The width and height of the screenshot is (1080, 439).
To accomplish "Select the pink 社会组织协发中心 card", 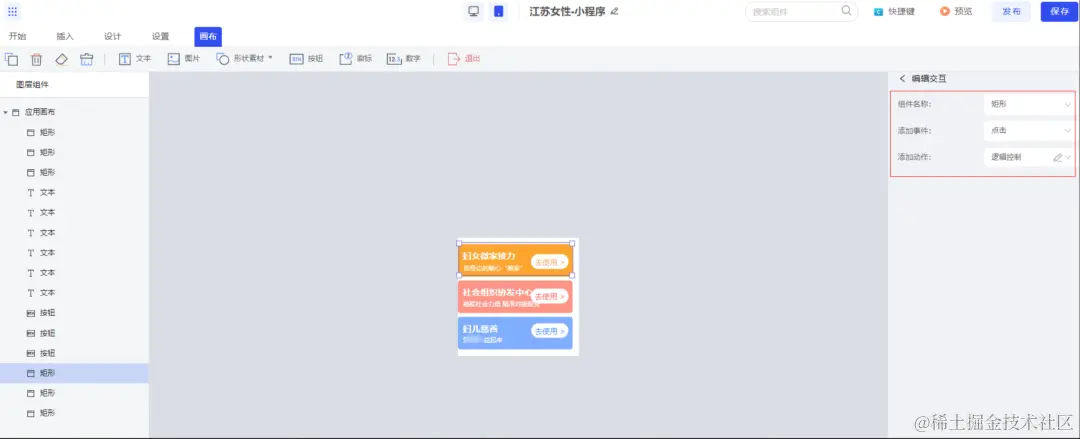I will click(515, 296).
